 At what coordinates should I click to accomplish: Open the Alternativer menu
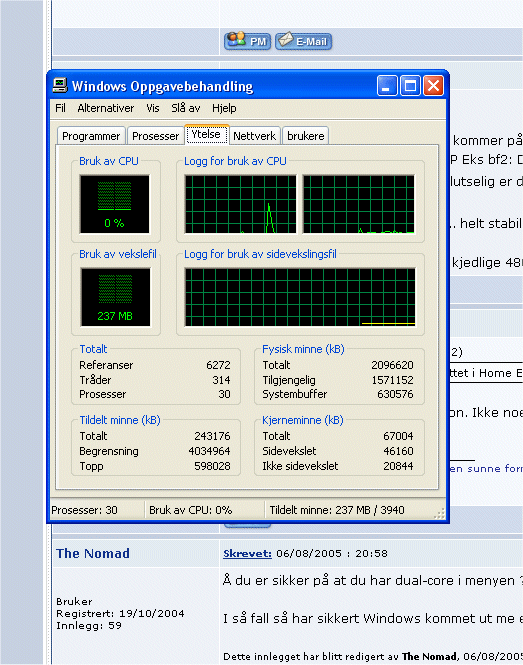coord(105,108)
